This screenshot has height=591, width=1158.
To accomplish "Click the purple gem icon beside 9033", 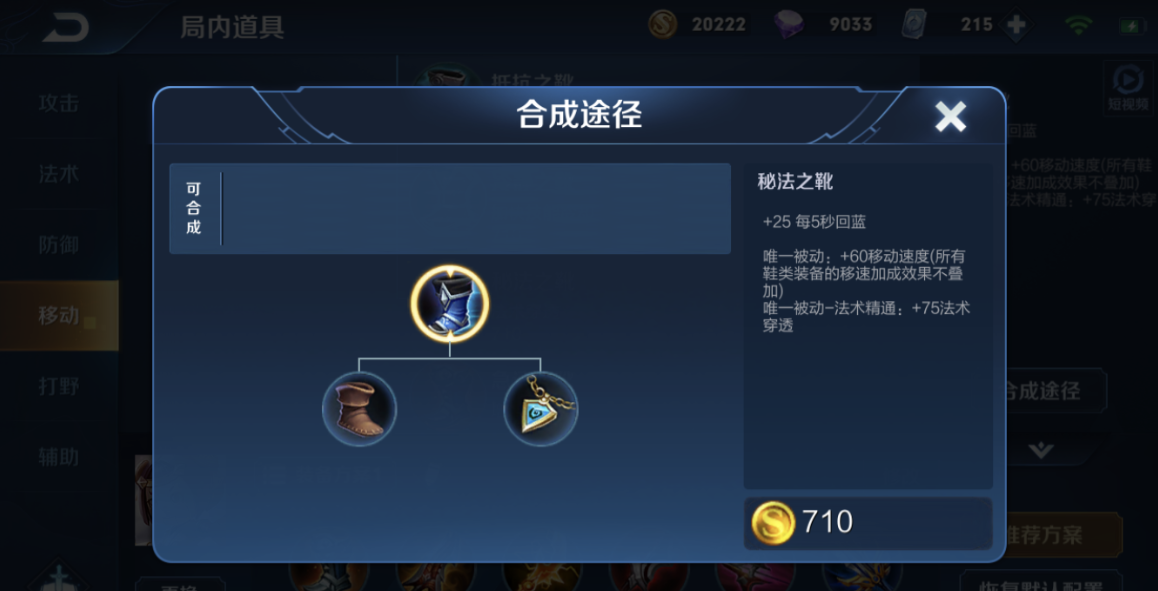I will coord(789,25).
